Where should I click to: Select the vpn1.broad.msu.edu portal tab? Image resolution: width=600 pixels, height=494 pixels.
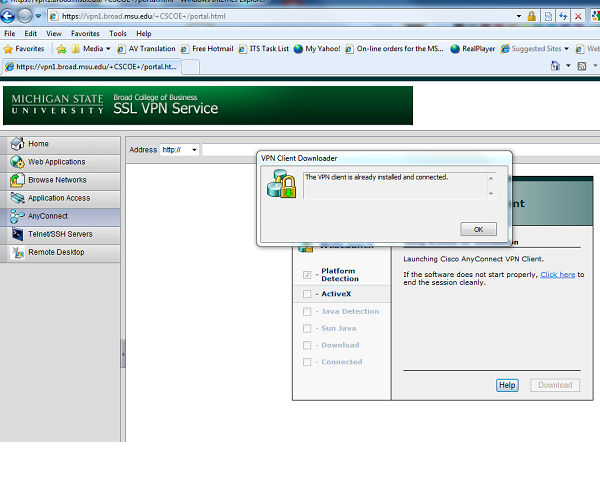(x=91, y=67)
